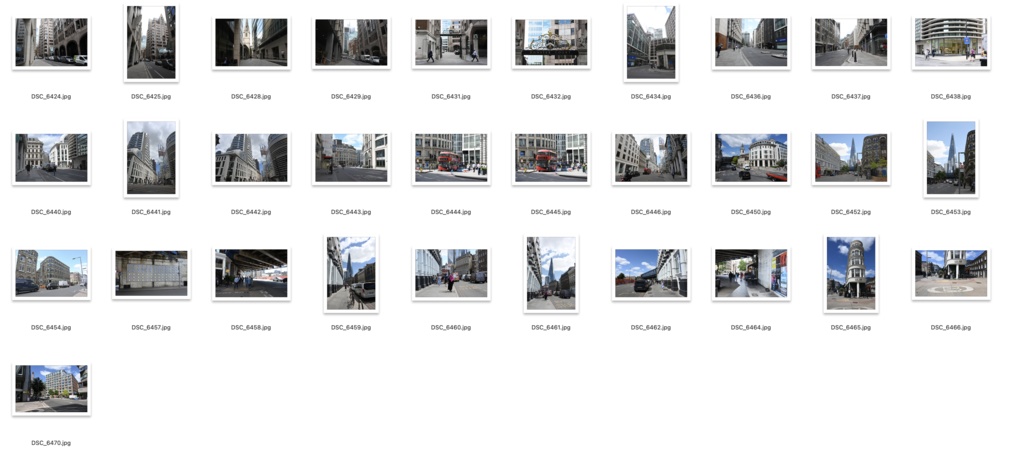The width and height of the screenshot is (1024, 475).
Task: Select thumbnail of DSC_6440.jpg
Action: [x=51, y=158]
